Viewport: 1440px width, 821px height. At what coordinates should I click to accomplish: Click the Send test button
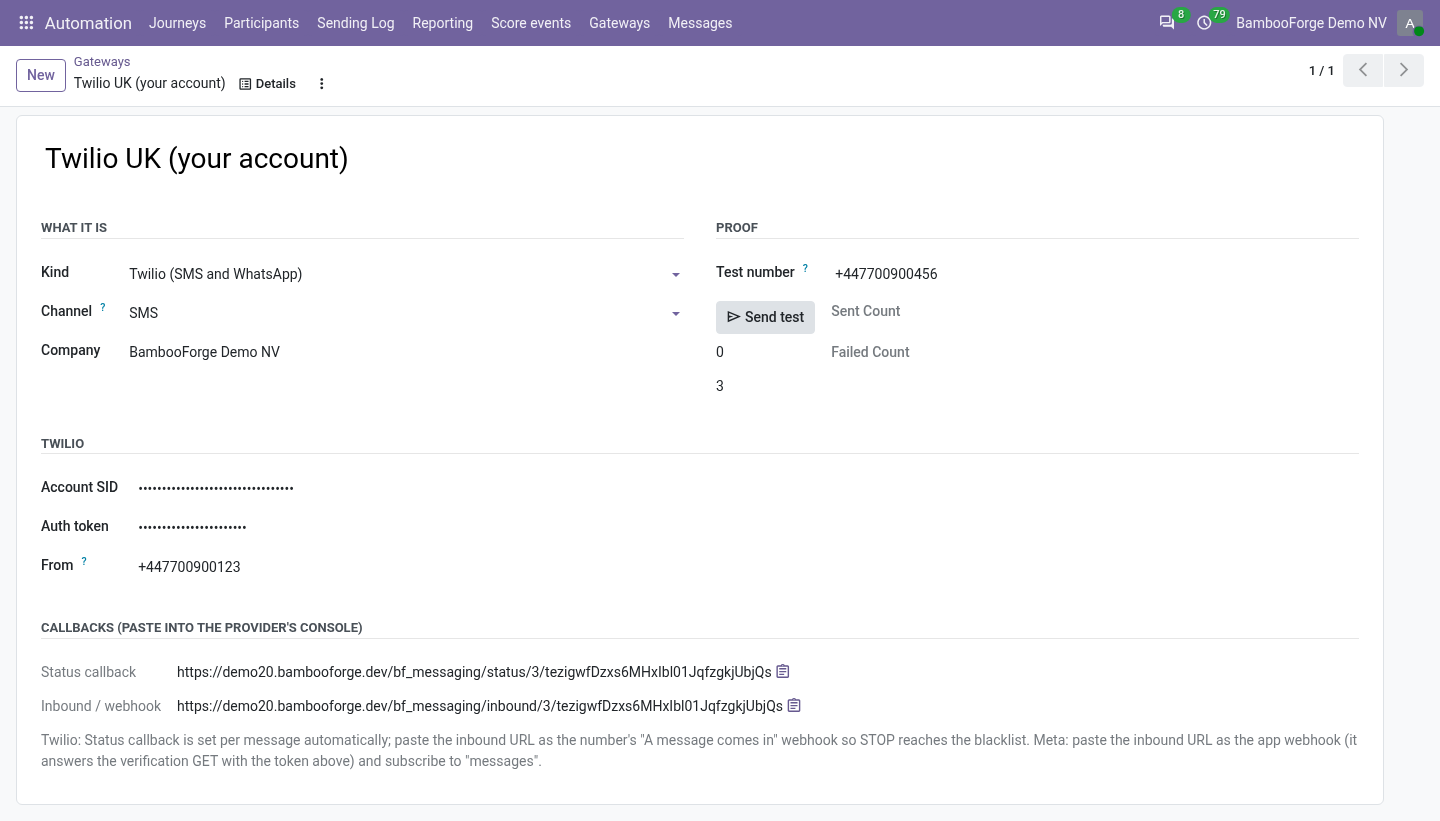tap(765, 317)
